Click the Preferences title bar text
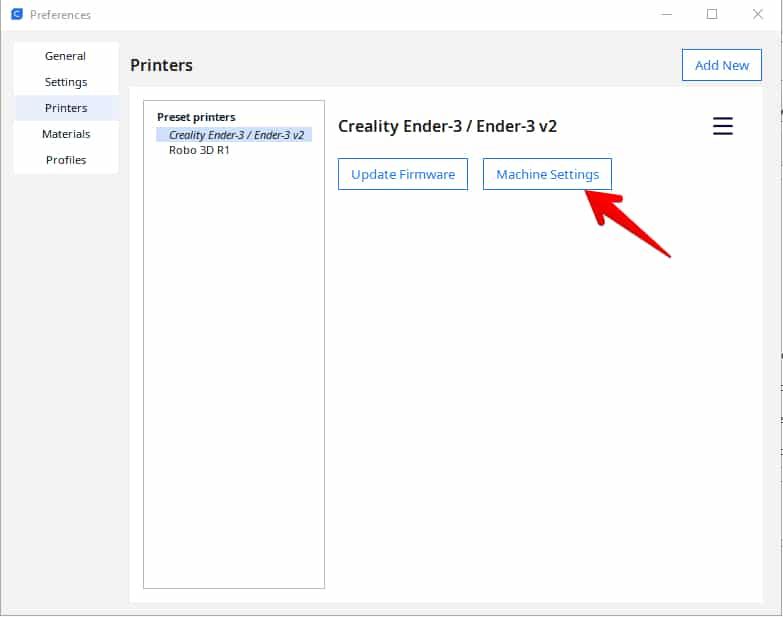This screenshot has width=783, height=617. pos(60,15)
